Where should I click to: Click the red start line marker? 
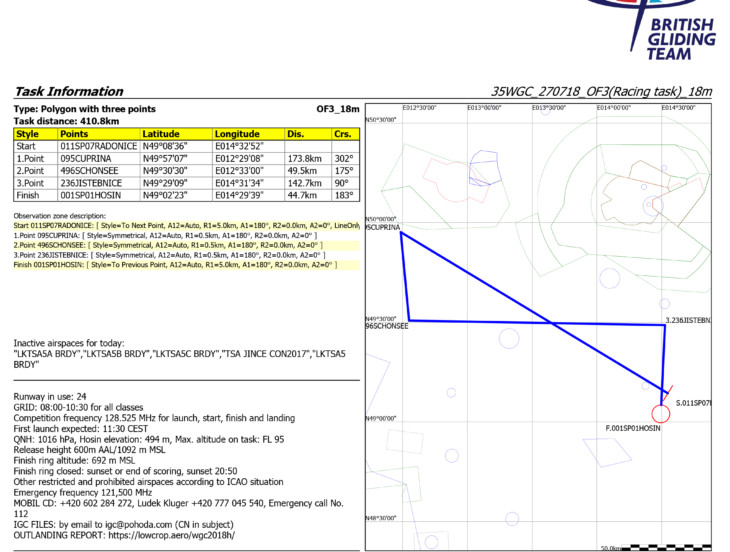pos(667,391)
